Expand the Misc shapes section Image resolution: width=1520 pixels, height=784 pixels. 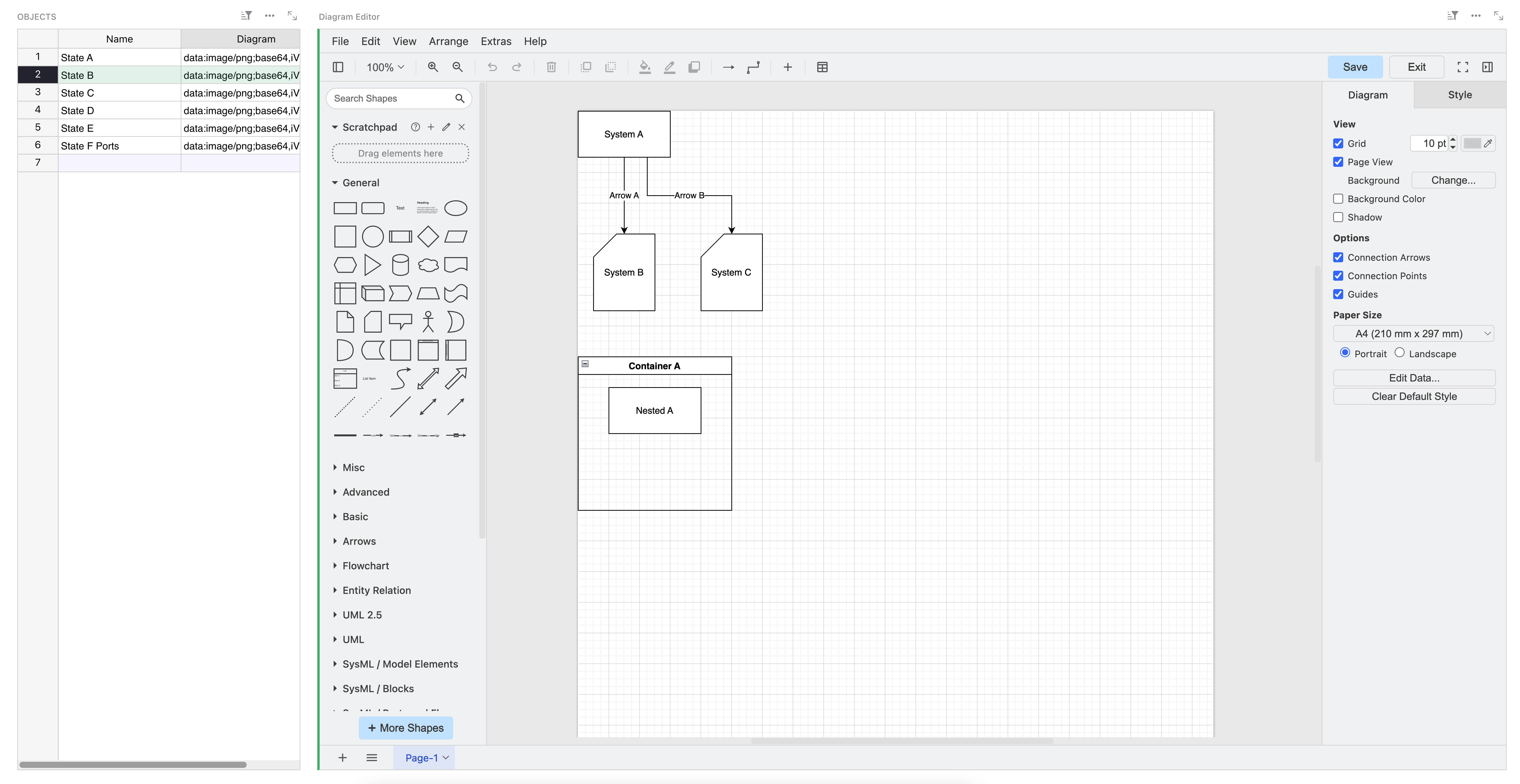point(349,467)
